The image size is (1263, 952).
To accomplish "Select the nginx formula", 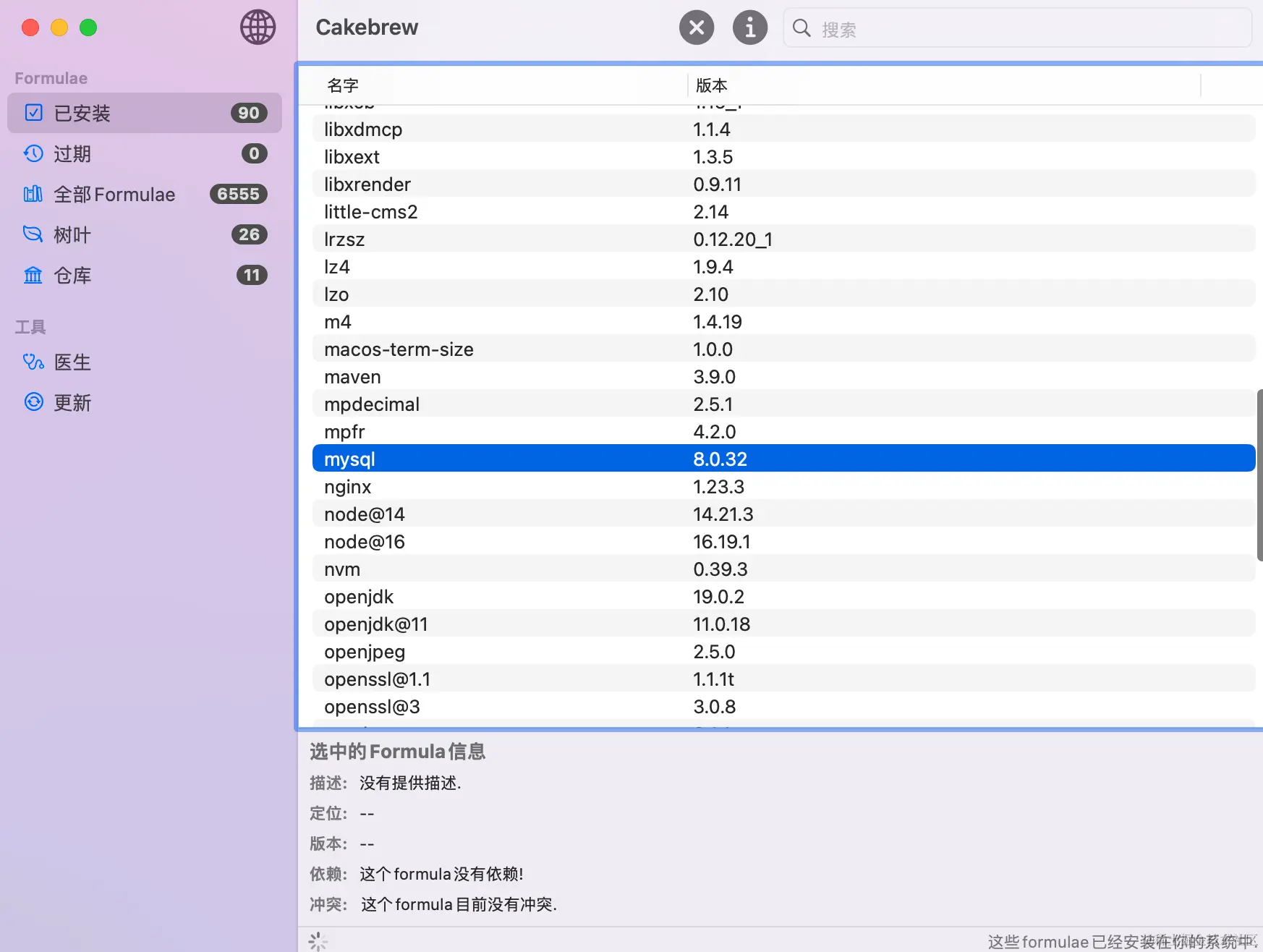I will (784, 487).
